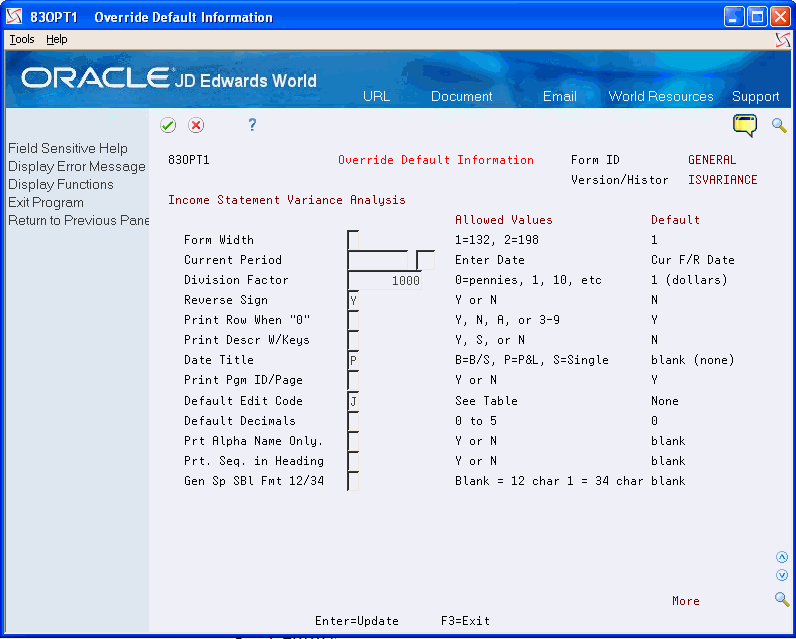Click the magnifier icon beside More

coord(782,599)
